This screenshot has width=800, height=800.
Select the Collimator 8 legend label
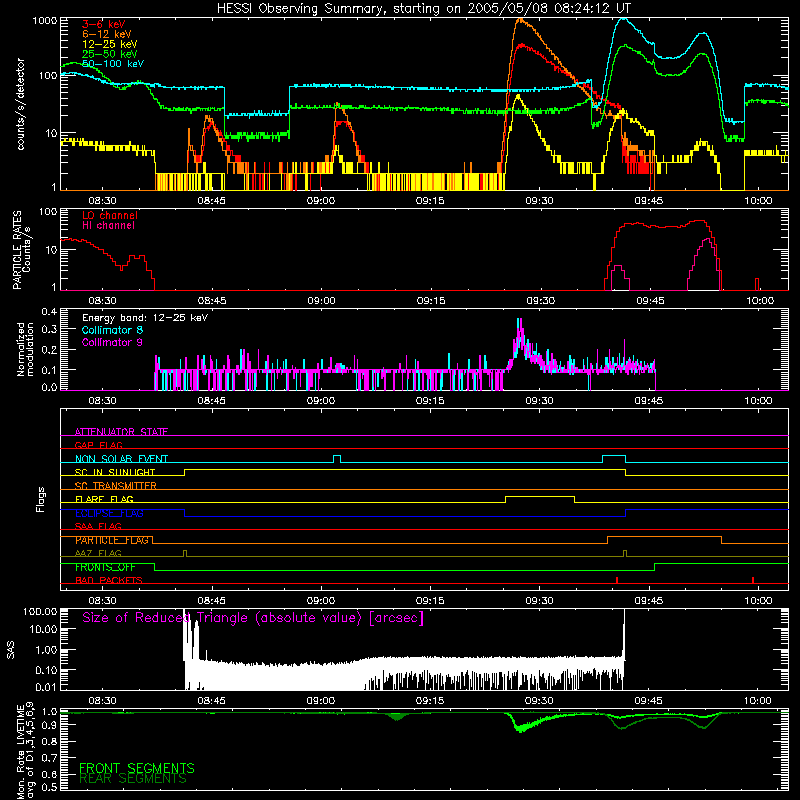[x=112, y=330]
